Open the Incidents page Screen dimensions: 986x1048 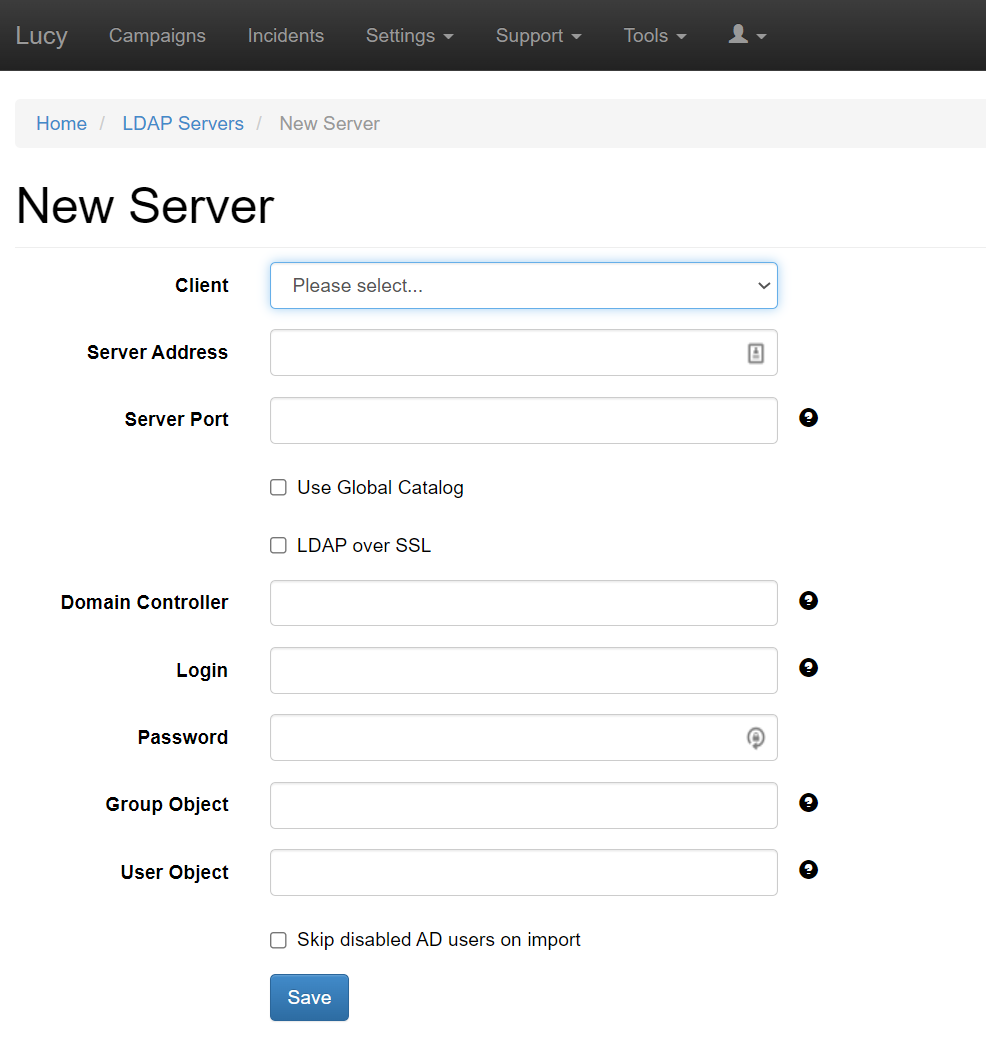tap(285, 35)
